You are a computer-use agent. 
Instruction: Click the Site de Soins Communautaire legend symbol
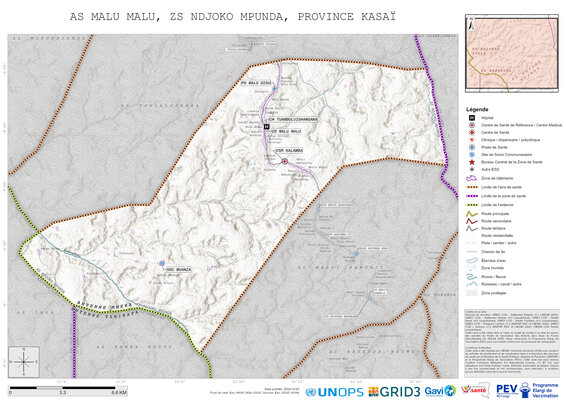click(x=471, y=155)
